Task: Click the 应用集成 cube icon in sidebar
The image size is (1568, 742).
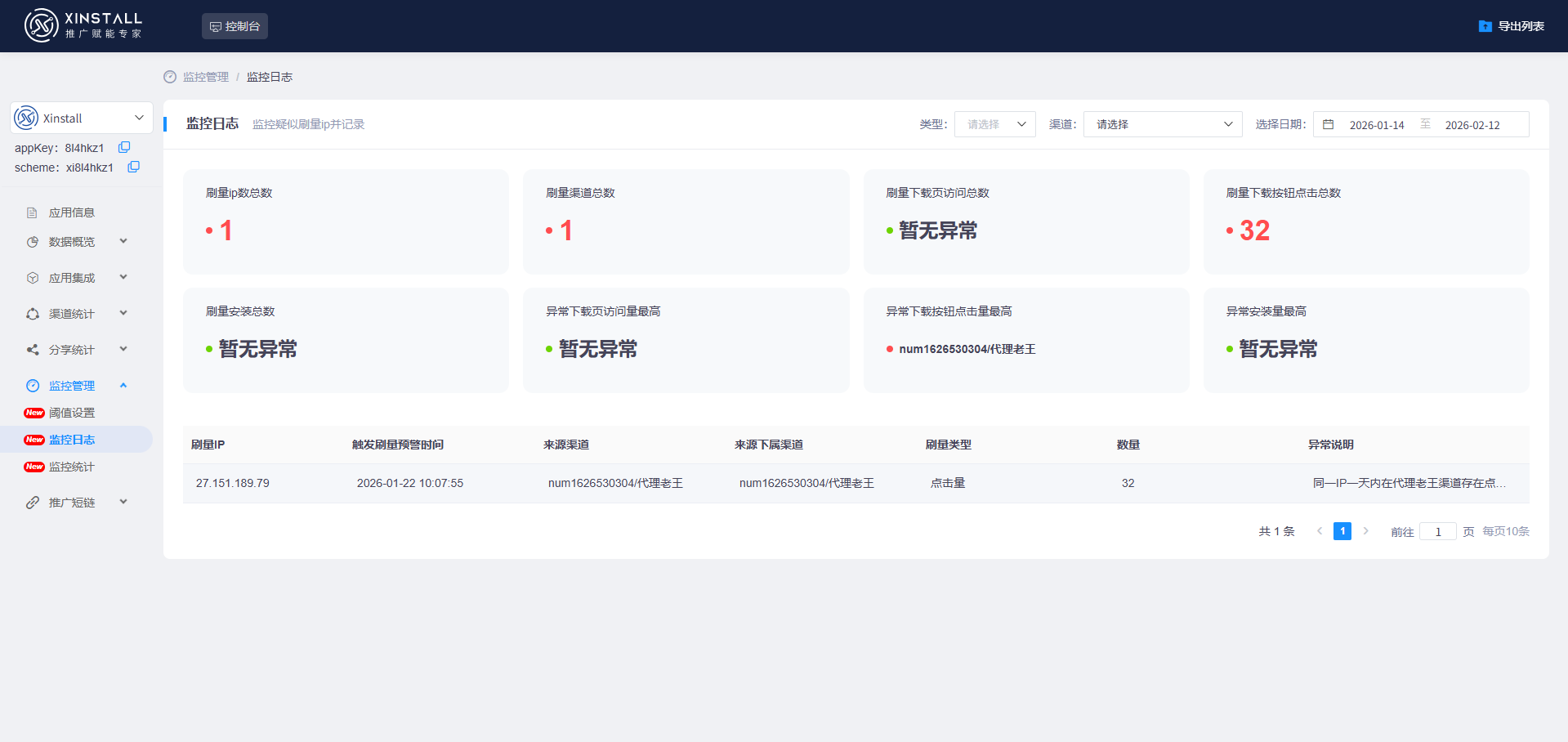Action: 32,277
